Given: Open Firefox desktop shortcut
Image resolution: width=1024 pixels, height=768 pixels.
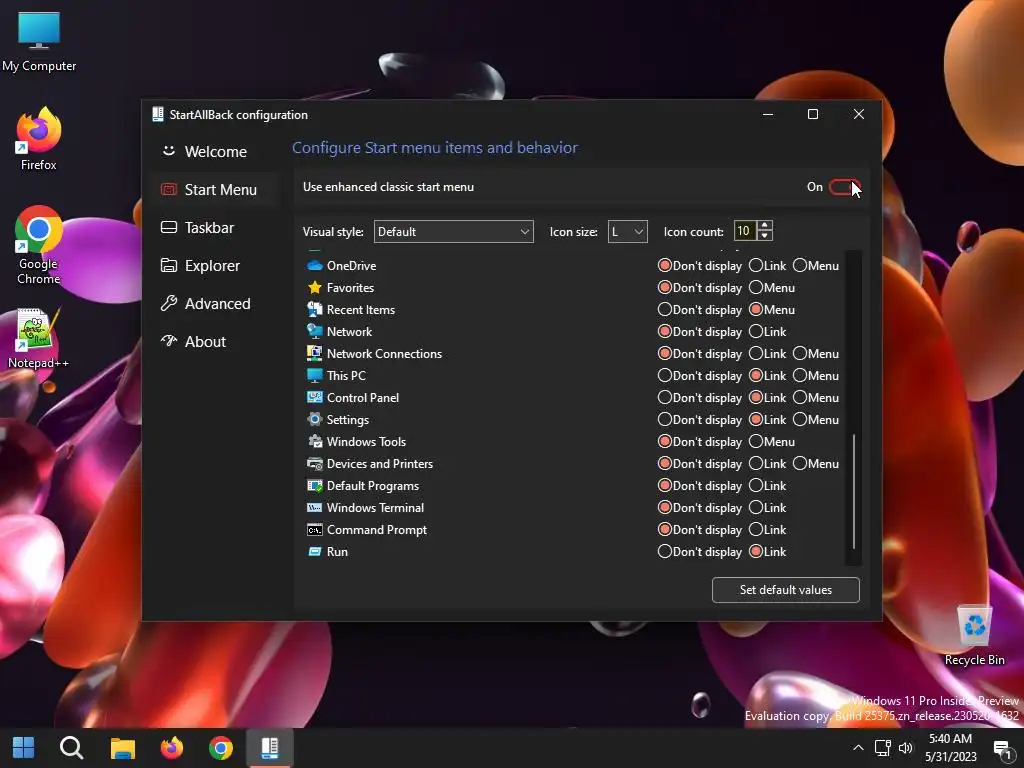Looking at the screenshot, I should click(x=39, y=139).
